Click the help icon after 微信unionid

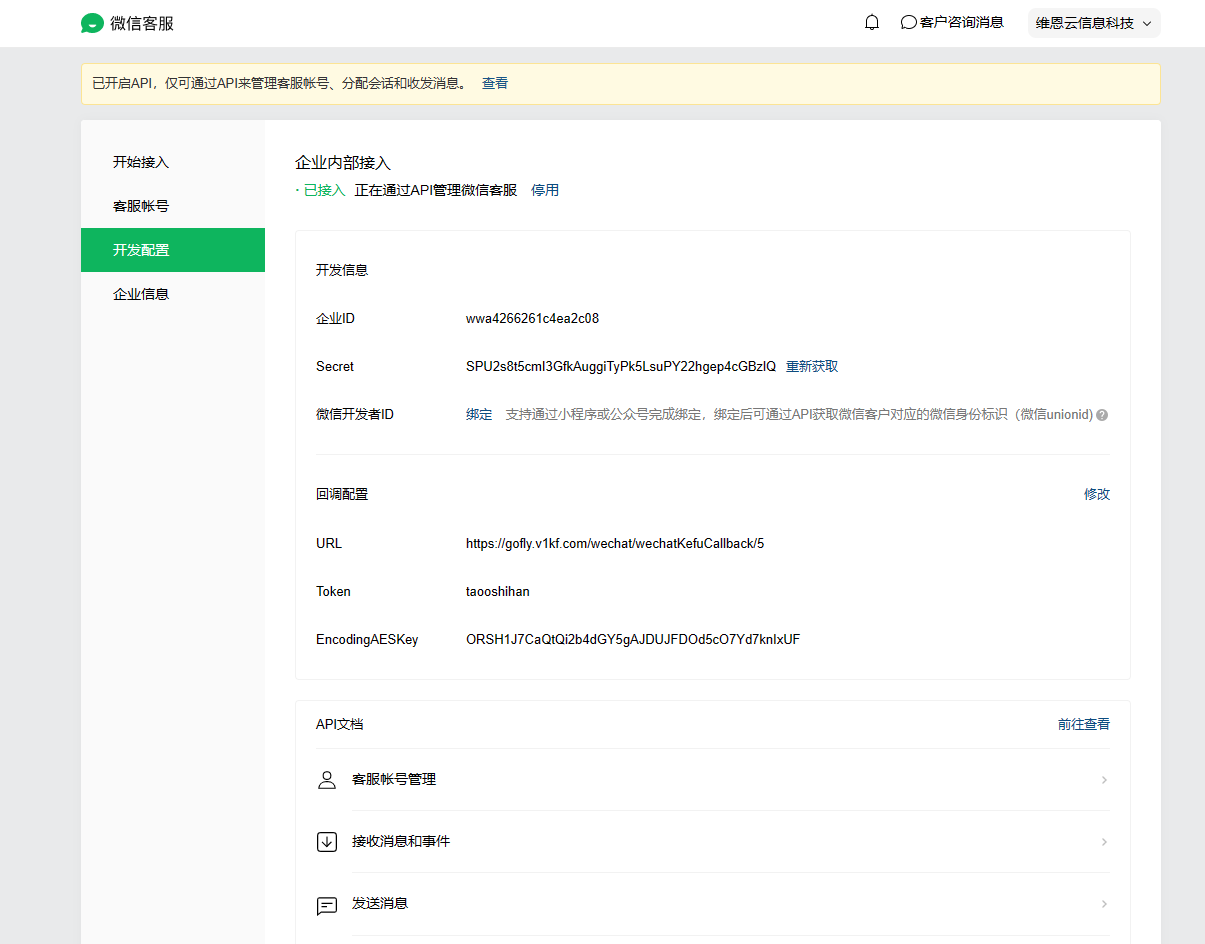click(x=1102, y=415)
